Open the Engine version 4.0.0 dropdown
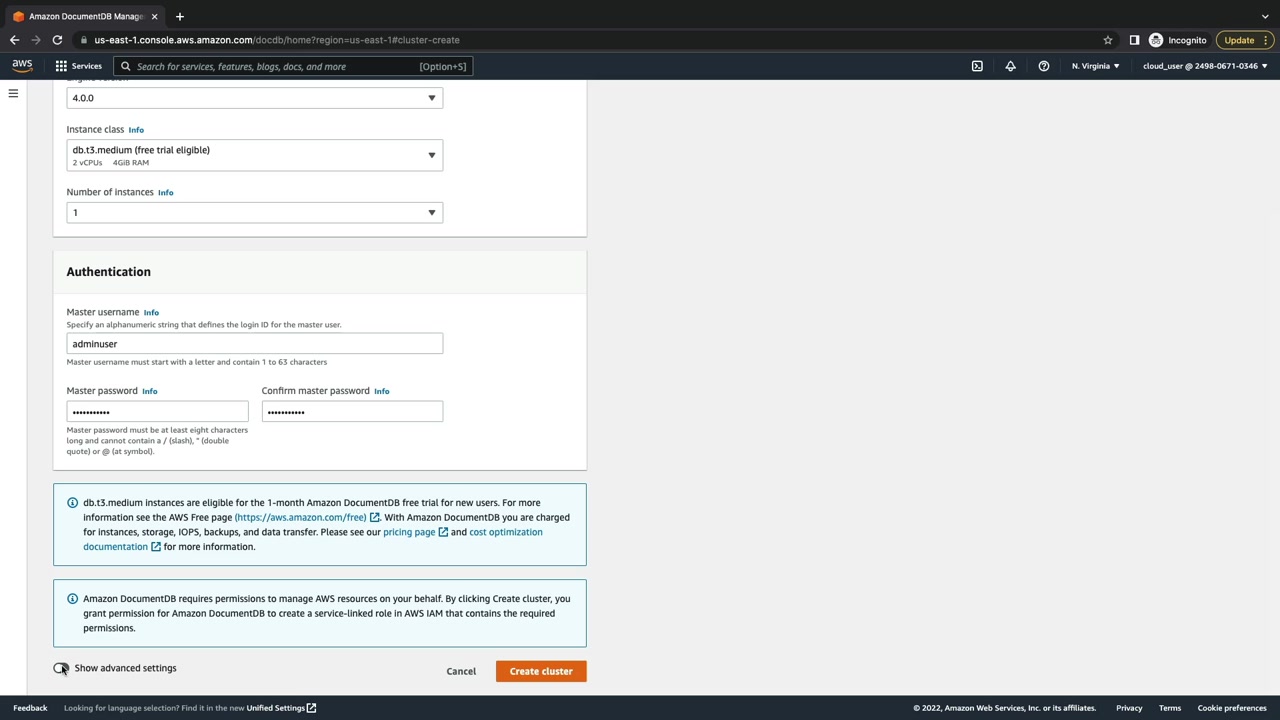The width and height of the screenshot is (1280, 720). [255, 98]
